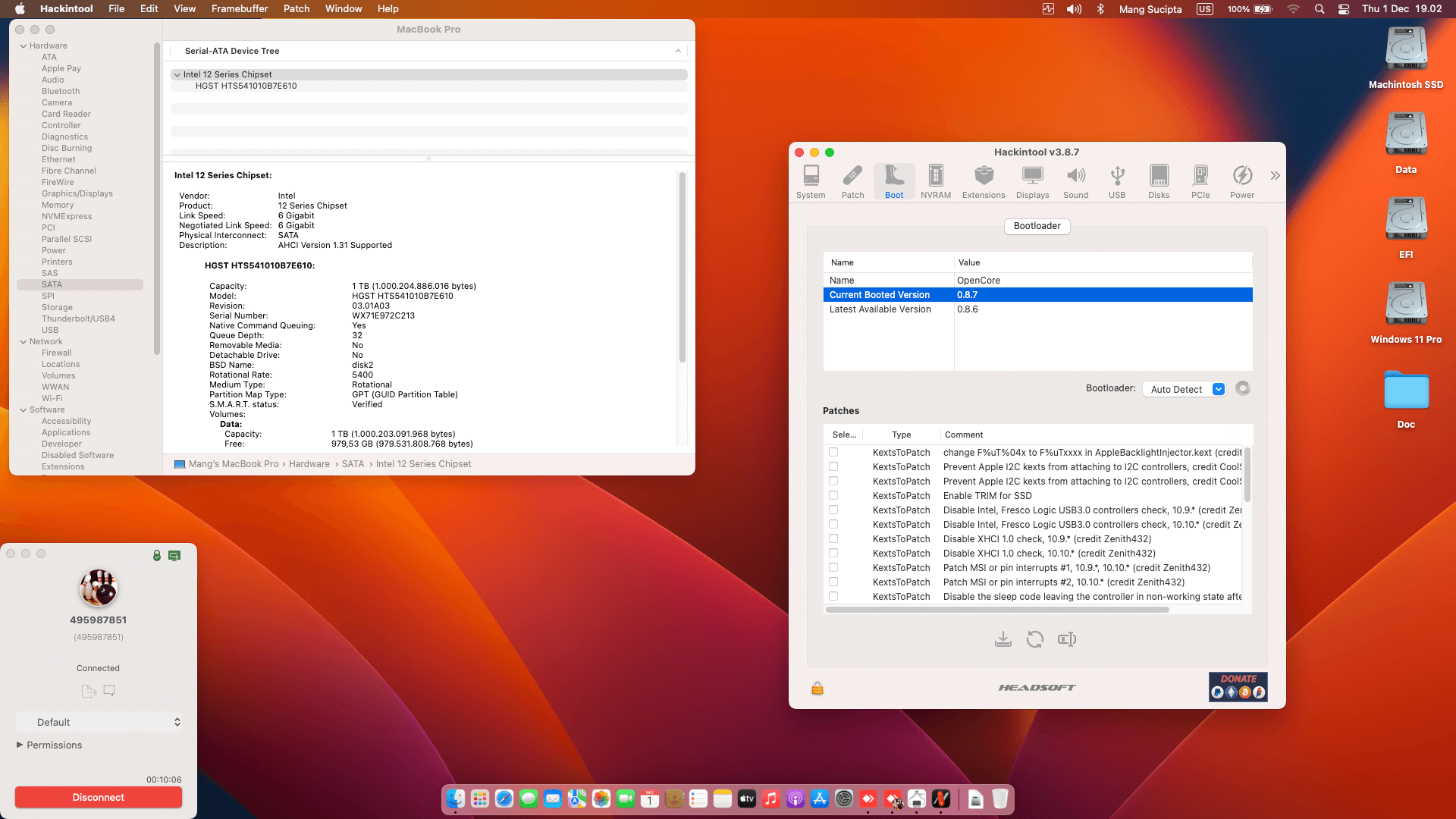This screenshot has height=819, width=1456.
Task: Open the Sound toolbar icon
Action: tap(1075, 182)
